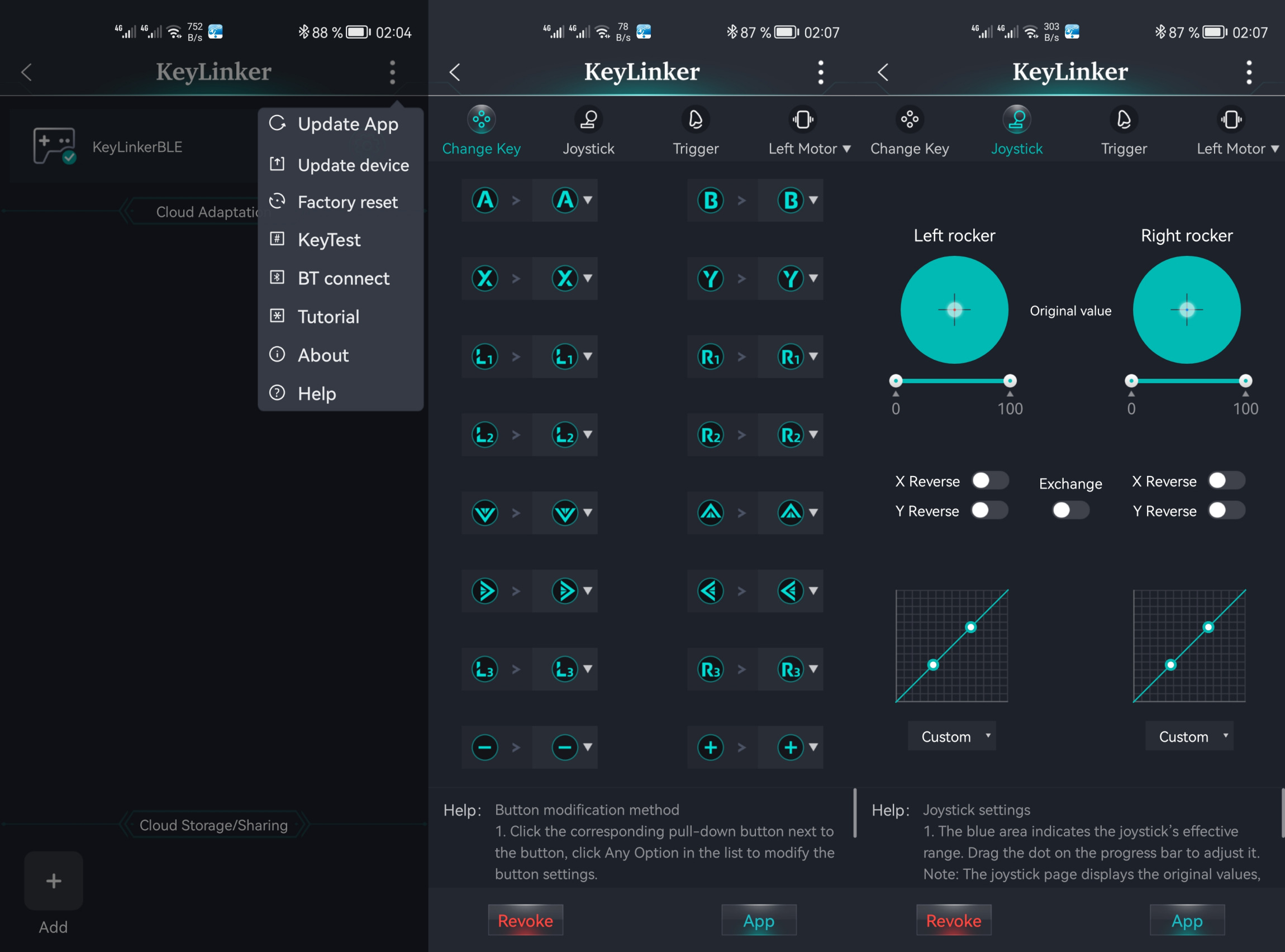
Task: Click source R2 button icon
Action: 711,435
